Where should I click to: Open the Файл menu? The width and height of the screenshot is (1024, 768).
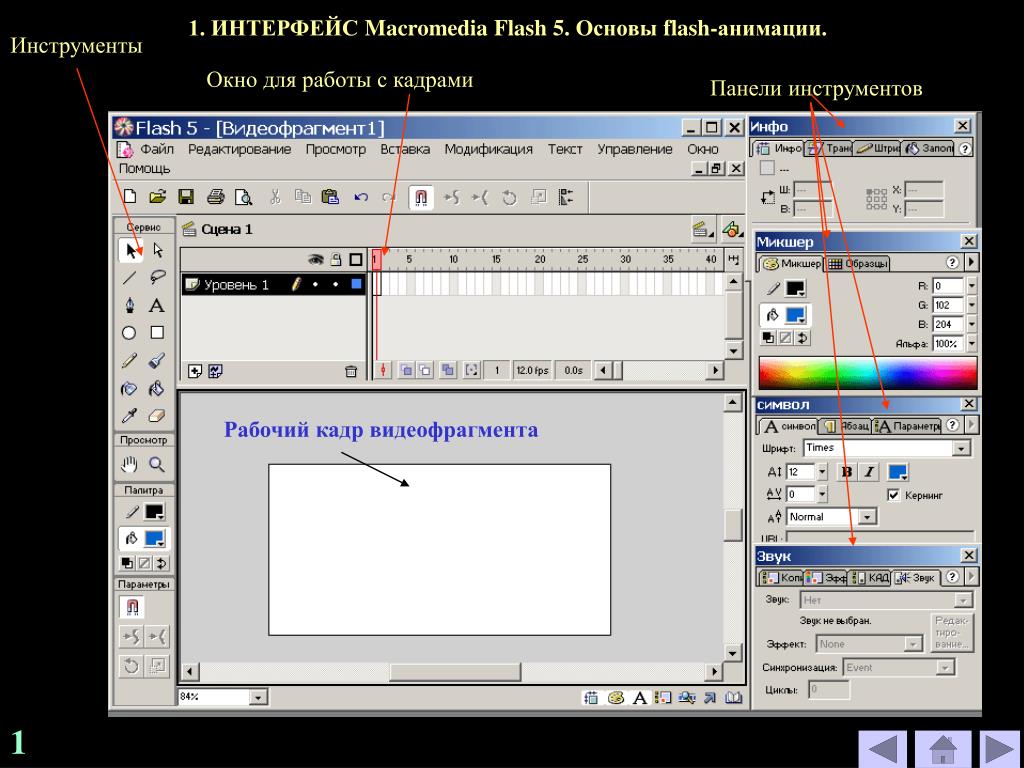click(x=157, y=149)
